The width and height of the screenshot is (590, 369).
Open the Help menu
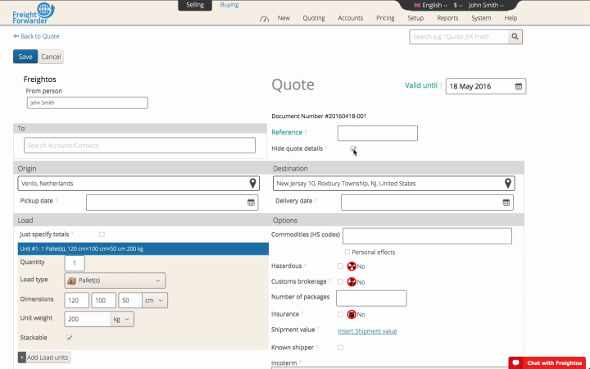tap(511, 18)
